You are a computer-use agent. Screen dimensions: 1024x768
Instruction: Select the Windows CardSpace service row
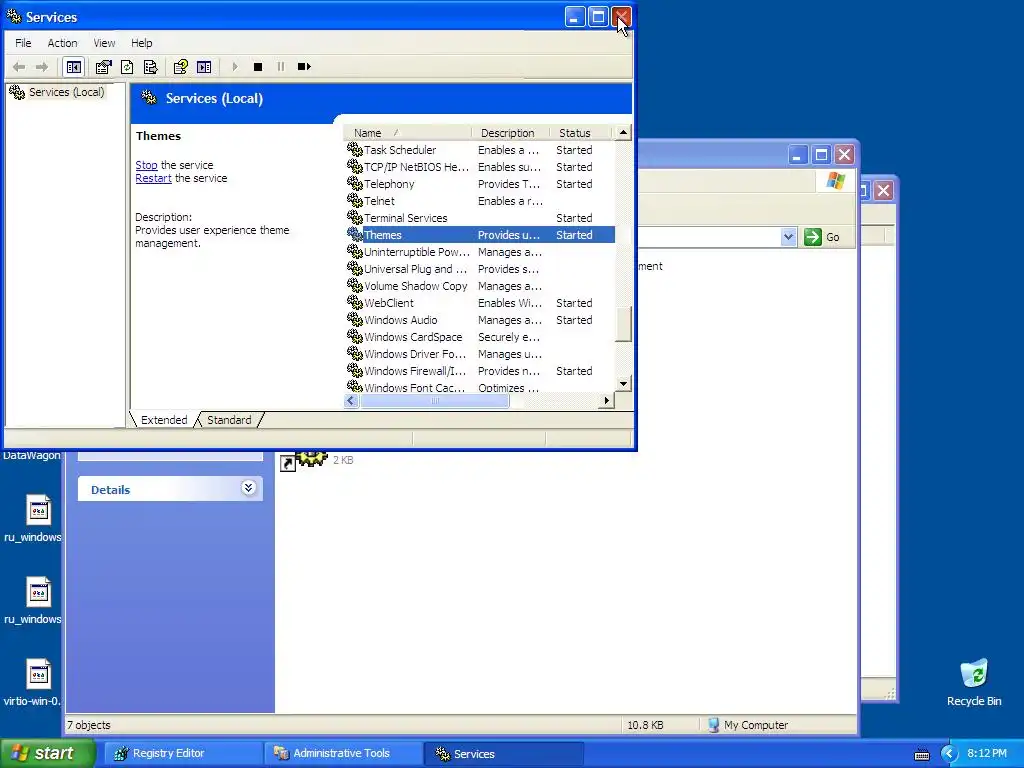(x=480, y=337)
